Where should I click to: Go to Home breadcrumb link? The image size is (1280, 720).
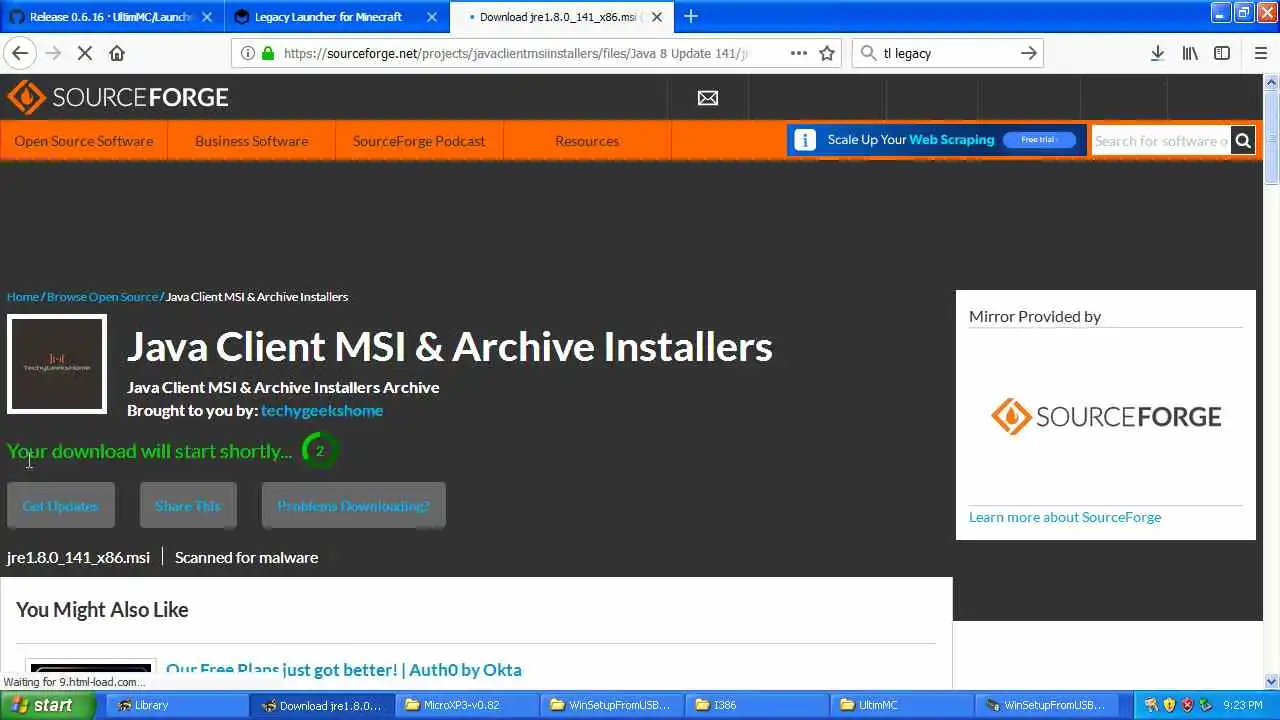click(x=23, y=296)
